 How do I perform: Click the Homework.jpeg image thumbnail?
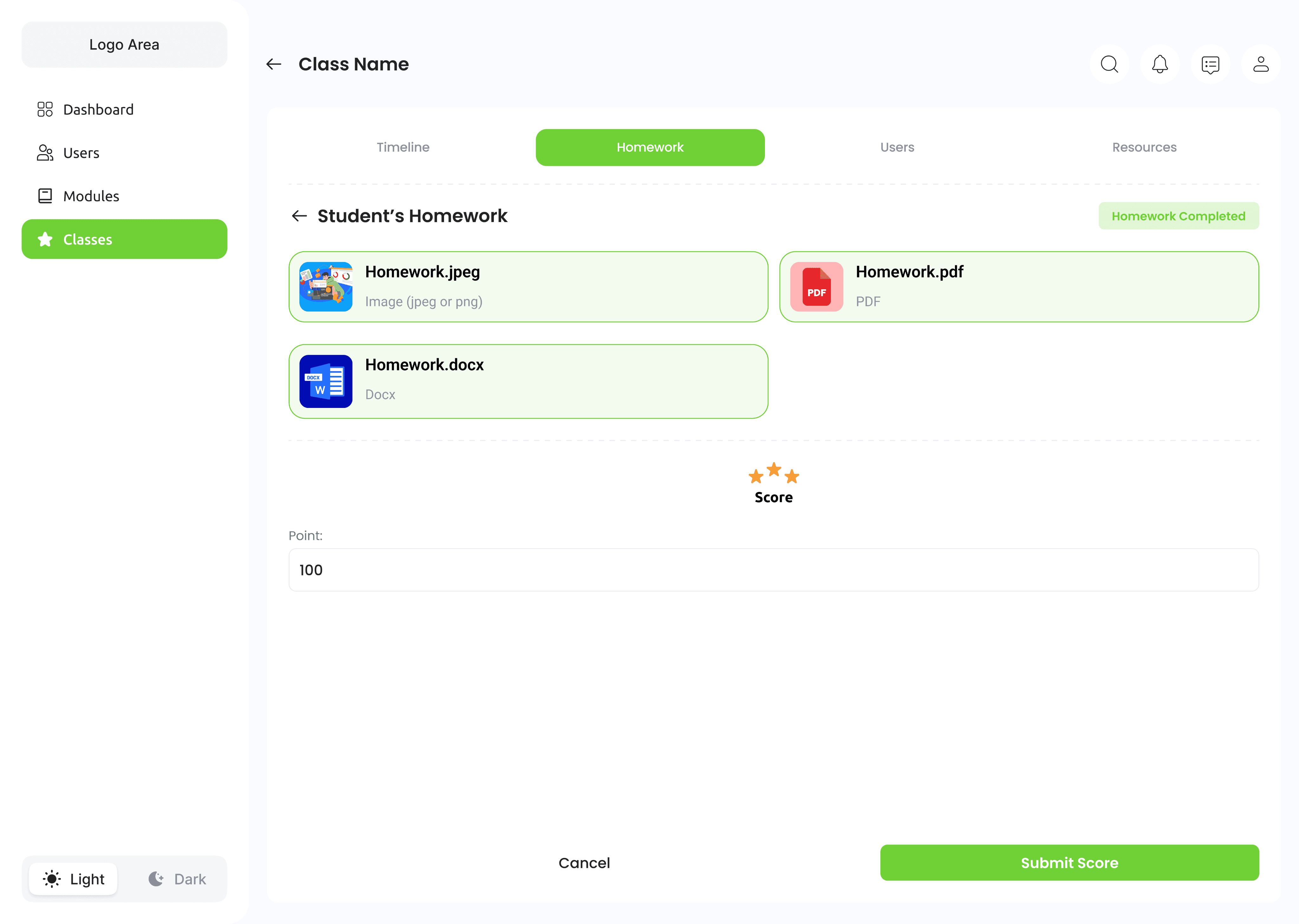point(326,287)
